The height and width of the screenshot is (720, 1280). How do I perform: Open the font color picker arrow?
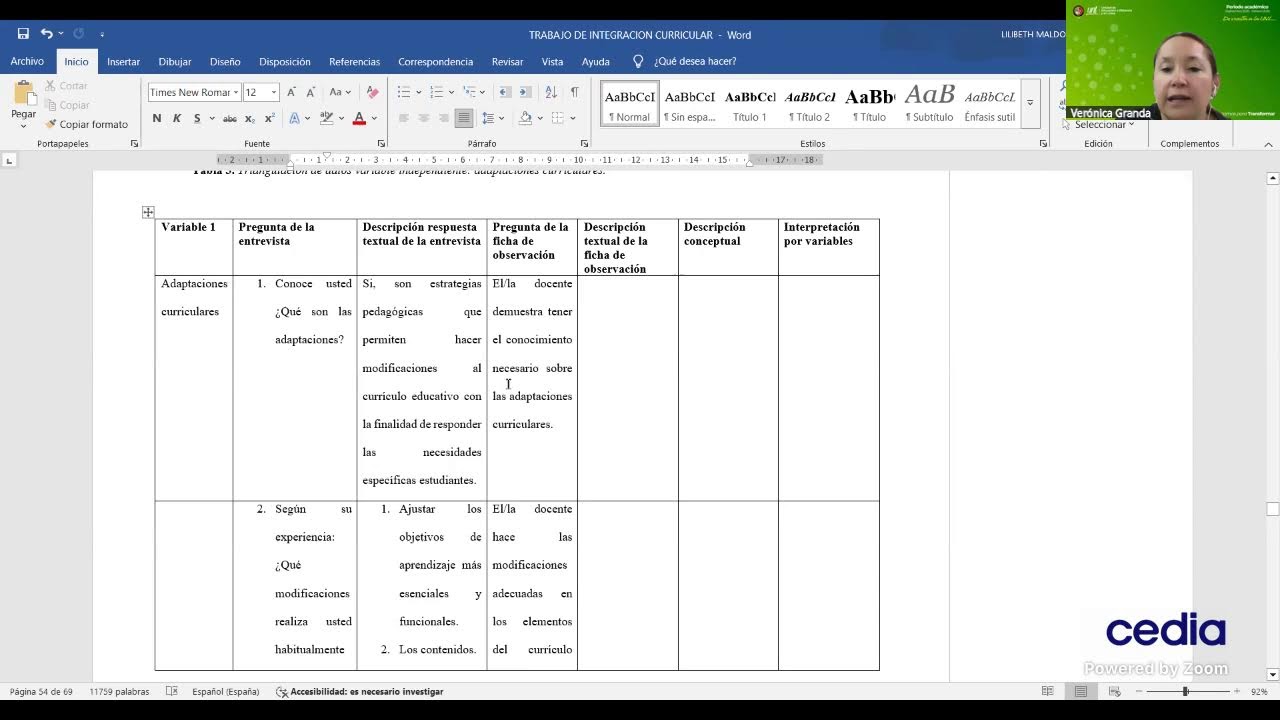click(373, 118)
